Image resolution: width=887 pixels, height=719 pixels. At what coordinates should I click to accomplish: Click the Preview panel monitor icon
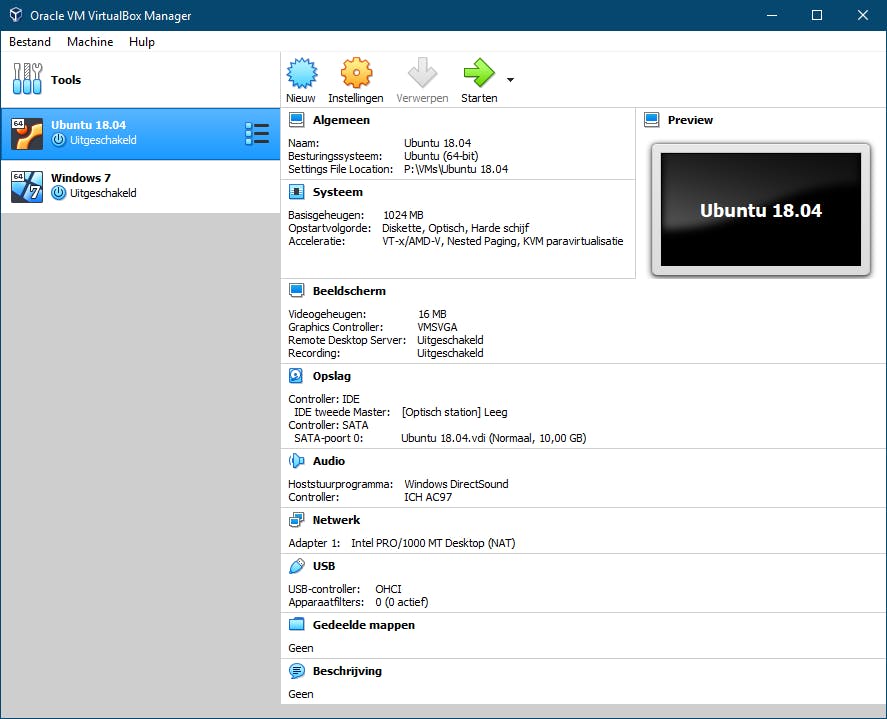pos(652,120)
